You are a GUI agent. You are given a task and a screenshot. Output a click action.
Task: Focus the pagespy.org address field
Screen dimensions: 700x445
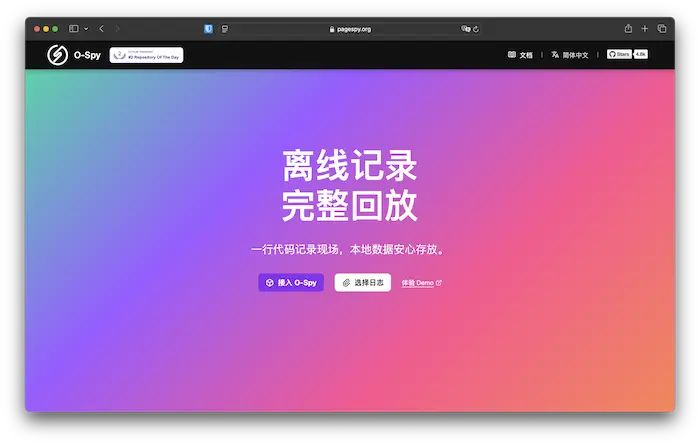[x=350, y=29]
